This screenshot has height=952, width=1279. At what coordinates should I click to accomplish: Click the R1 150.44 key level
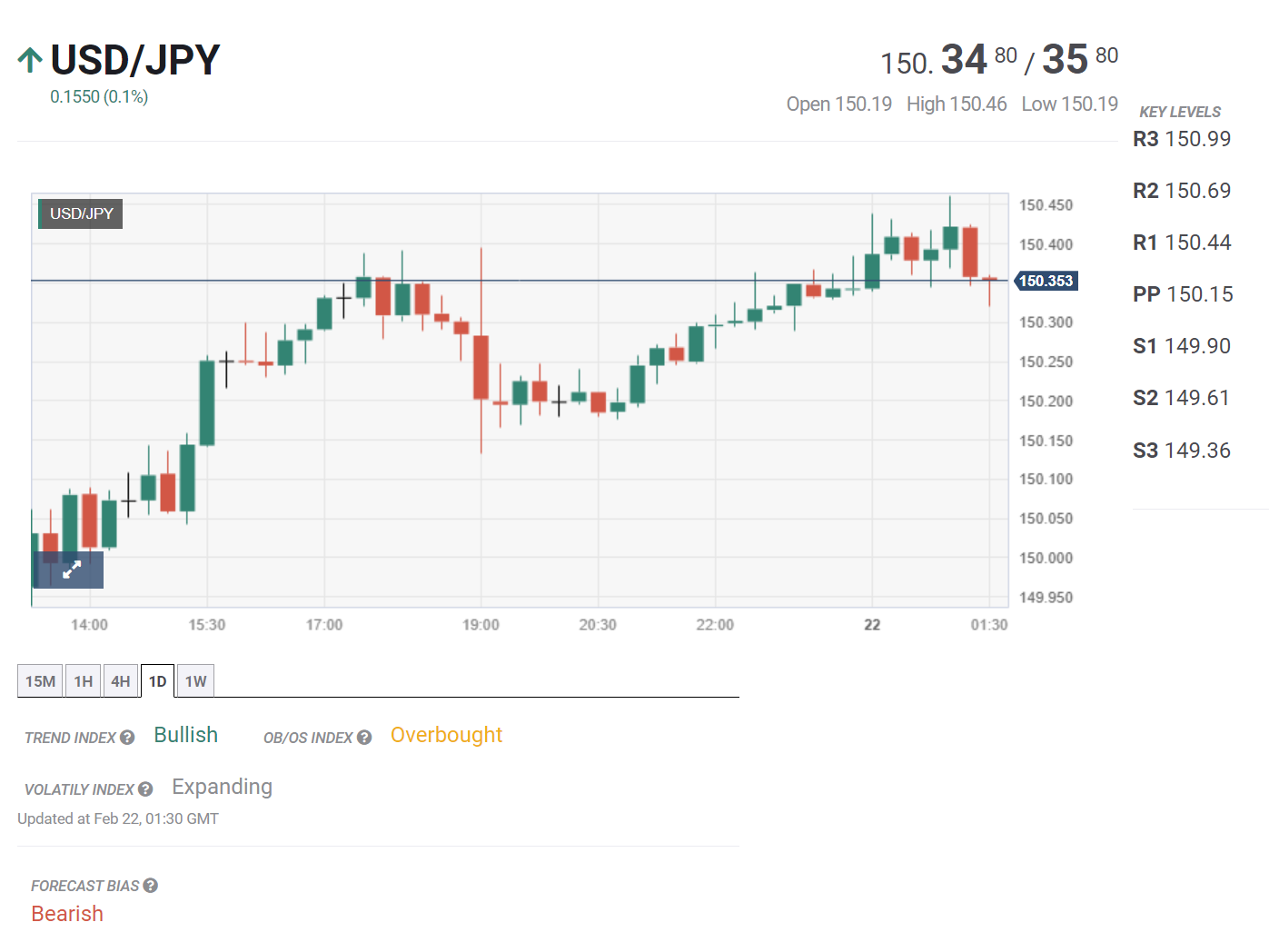[1182, 243]
